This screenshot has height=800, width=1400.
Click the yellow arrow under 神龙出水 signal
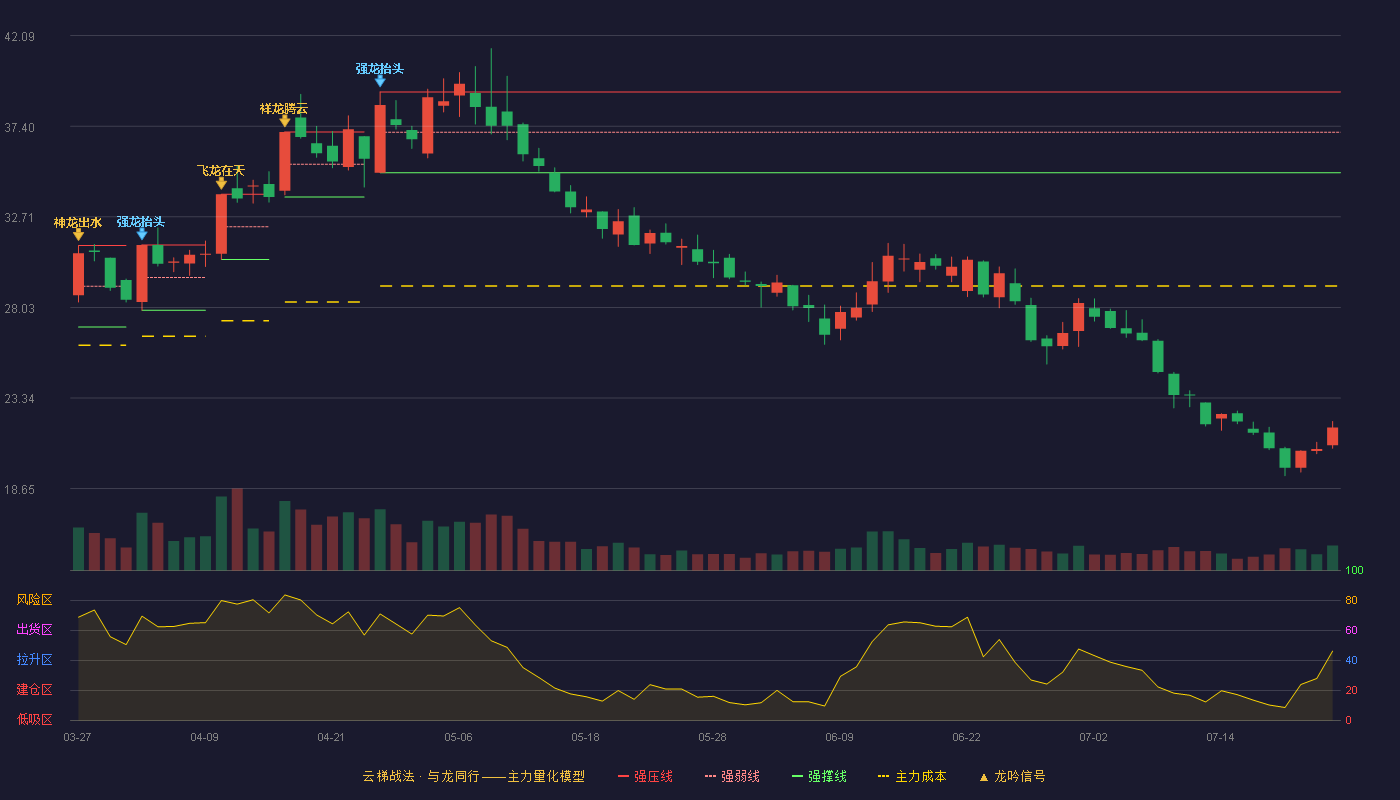pos(78,235)
